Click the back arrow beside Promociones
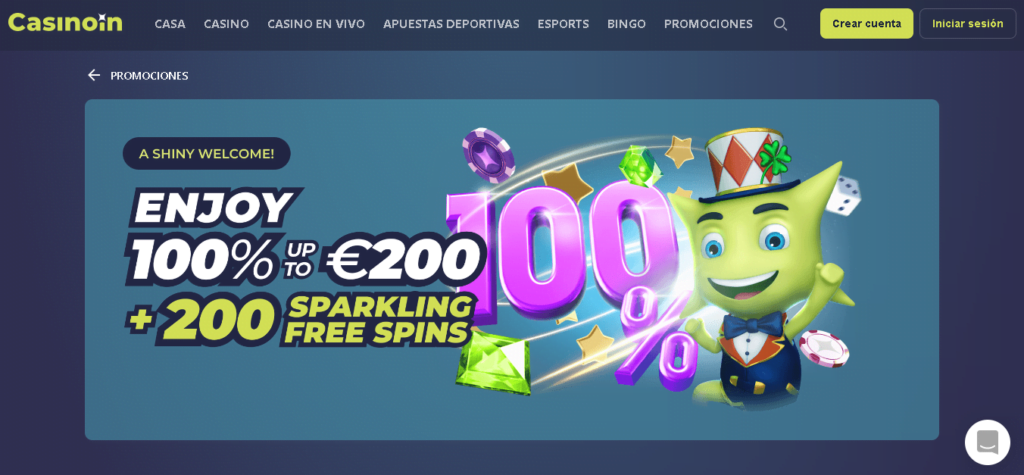 94,75
